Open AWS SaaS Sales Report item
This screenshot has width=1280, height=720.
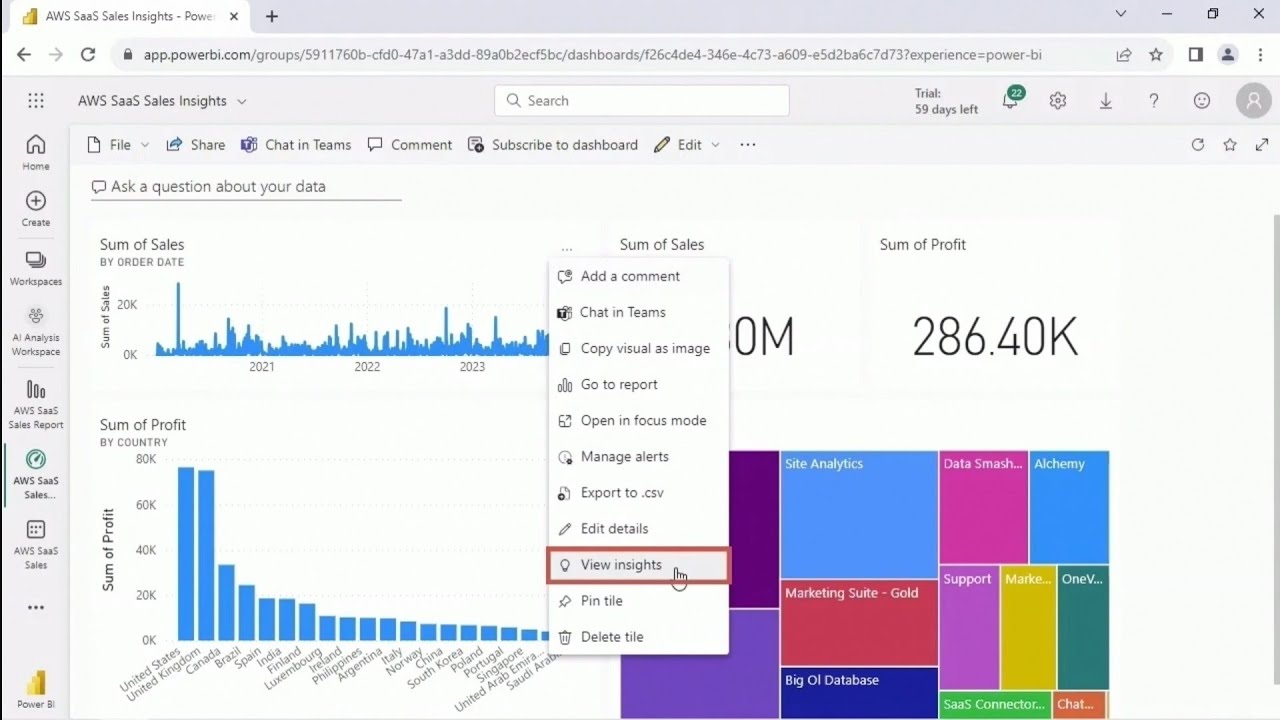(x=36, y=405)
